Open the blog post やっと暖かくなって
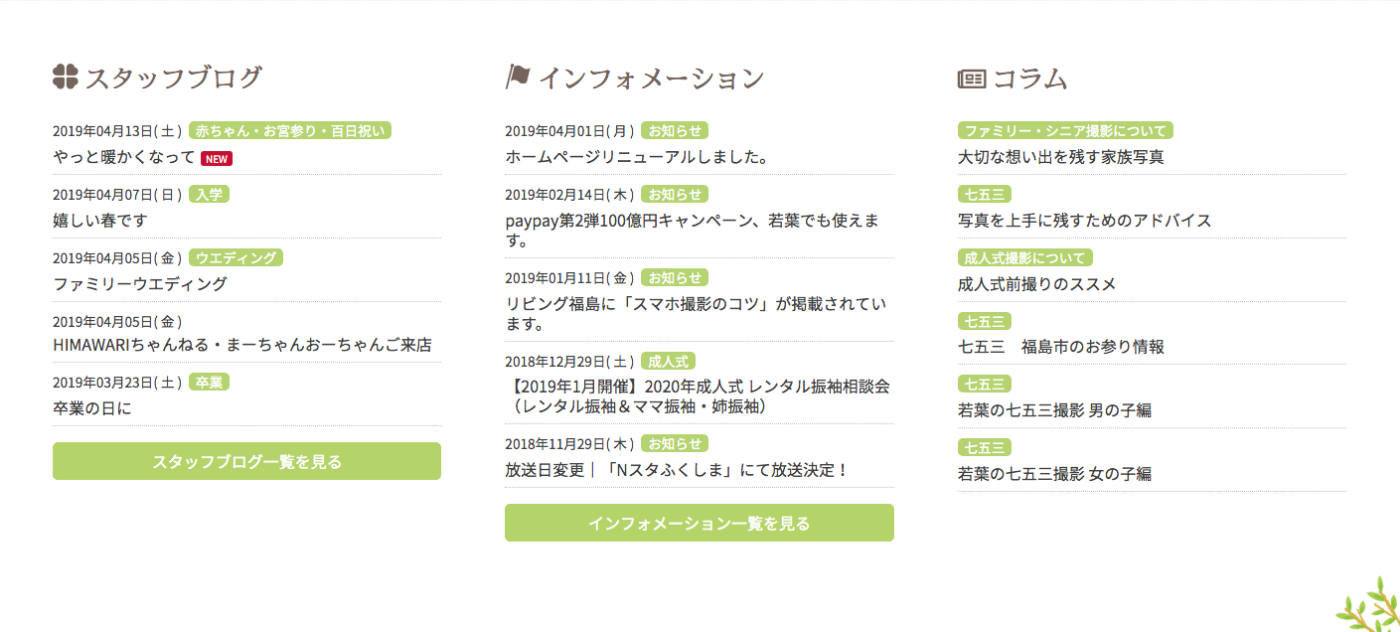 click(x=124, y=157)
